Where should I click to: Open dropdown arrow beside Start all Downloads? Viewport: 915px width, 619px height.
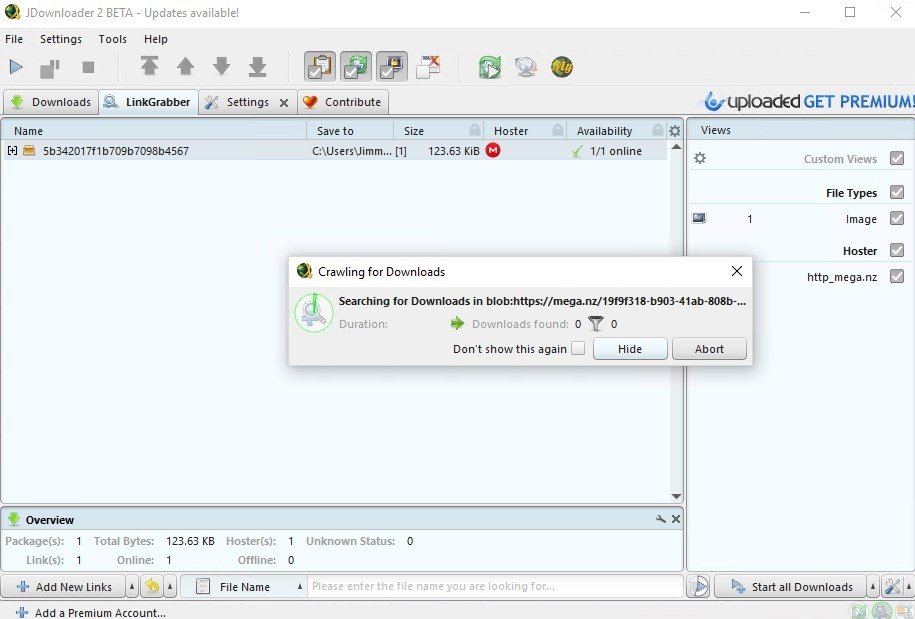click(x=873, y=586)
